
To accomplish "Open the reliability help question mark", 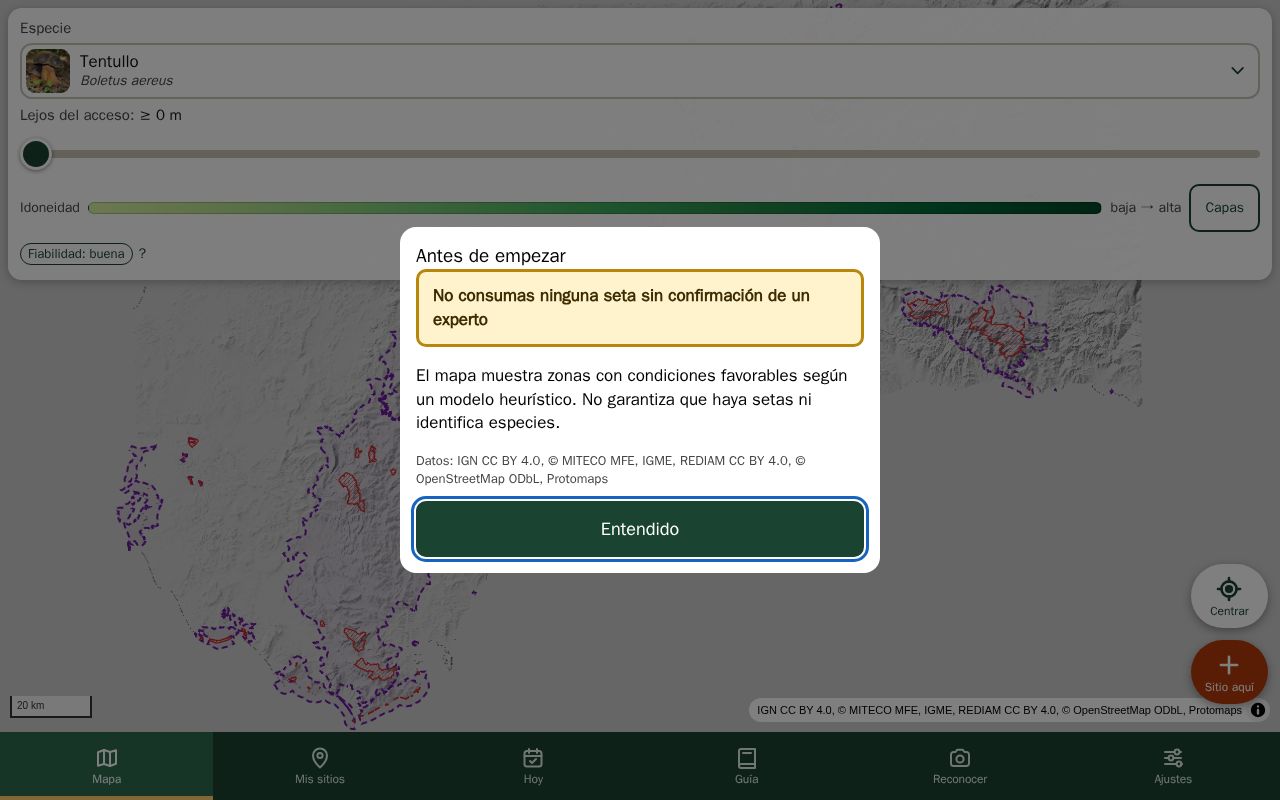I will tap(142, 254).
